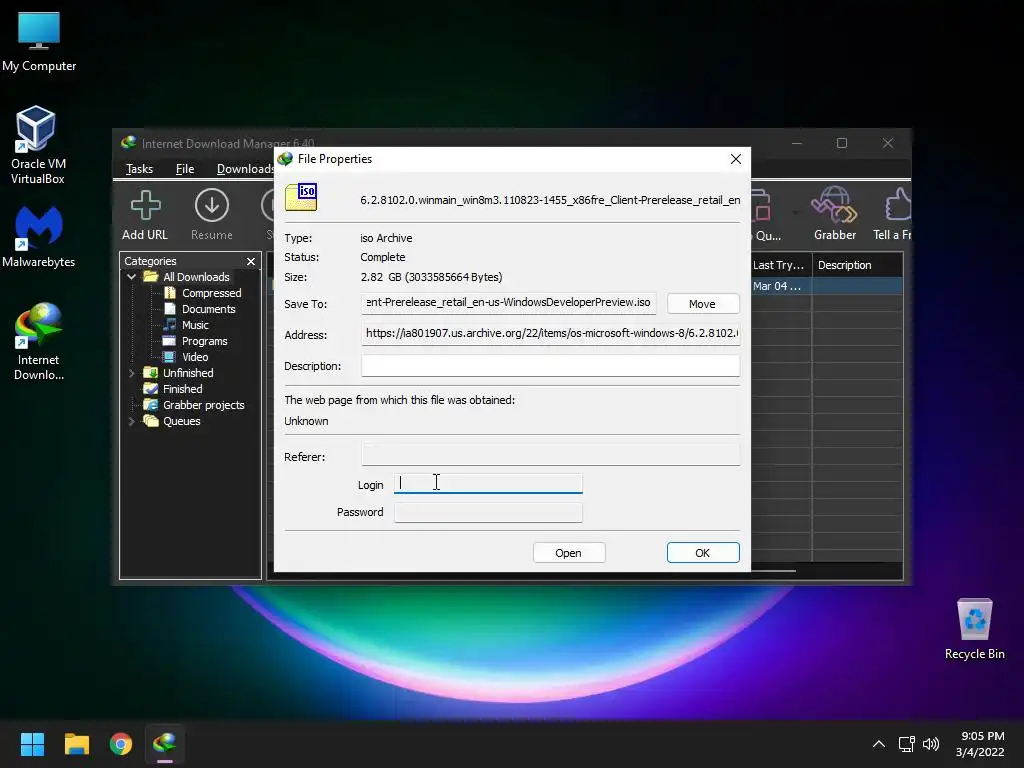This screenshot has height=768, width=1024.
Task: Select Video category
Action: 195,357
